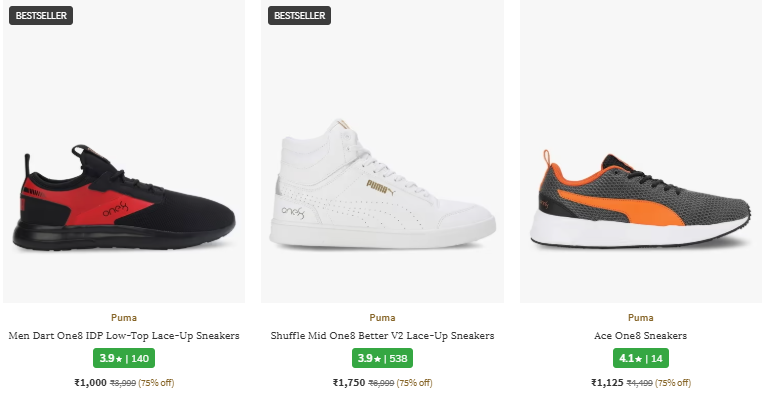
Task: Click the ₹1,750 price of Shuffle Mid One8
Action: coord(349,383)
